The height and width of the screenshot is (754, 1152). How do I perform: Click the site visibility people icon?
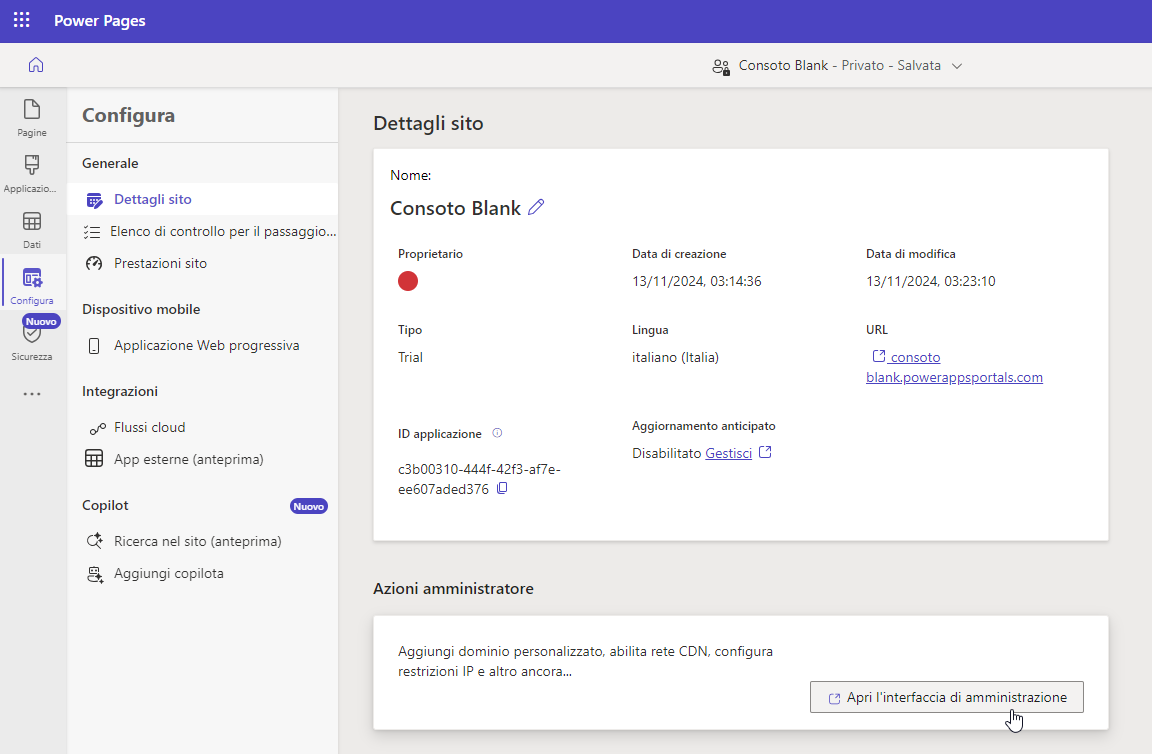click(721, 67)
